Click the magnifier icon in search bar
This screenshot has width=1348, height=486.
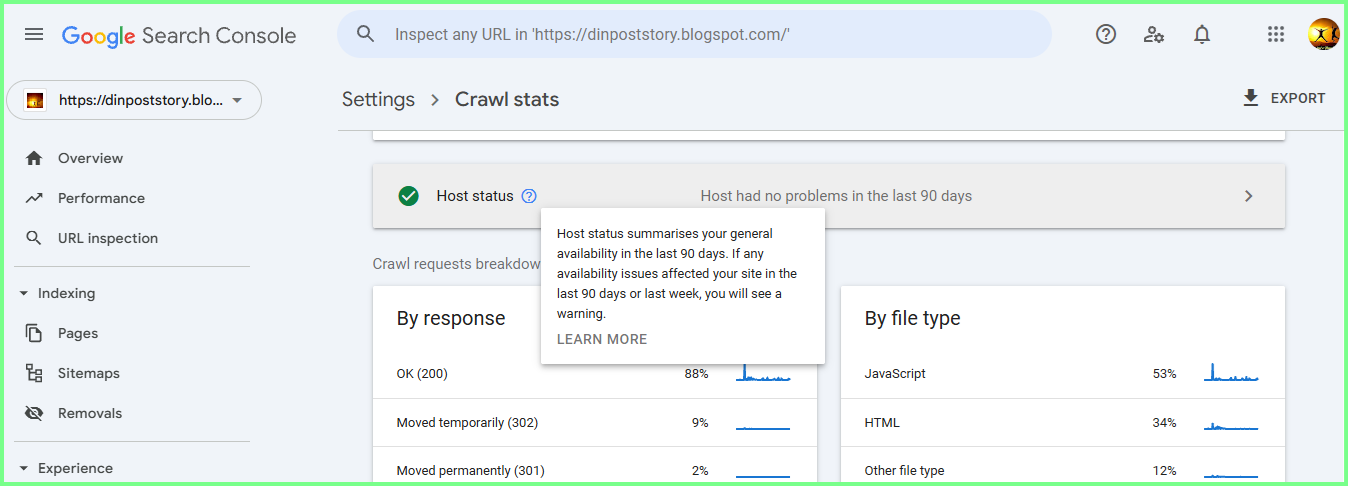366,34
